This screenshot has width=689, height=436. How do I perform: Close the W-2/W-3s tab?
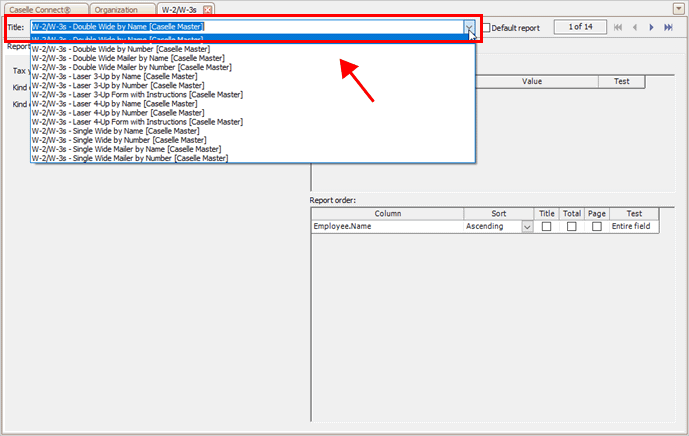pyautogui.click(x=207, y=10)
